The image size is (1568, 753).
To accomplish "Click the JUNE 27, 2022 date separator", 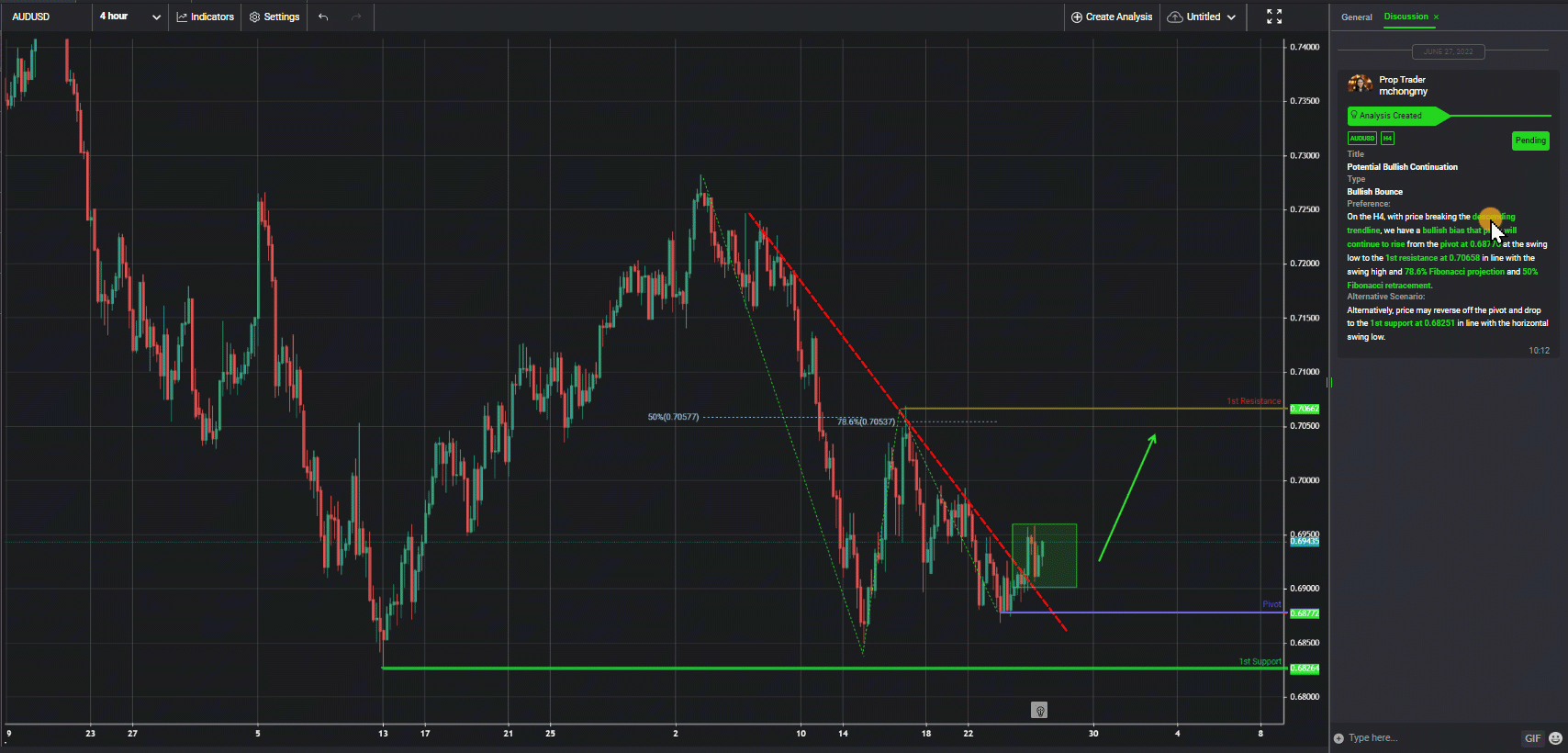I will 1448,51.
